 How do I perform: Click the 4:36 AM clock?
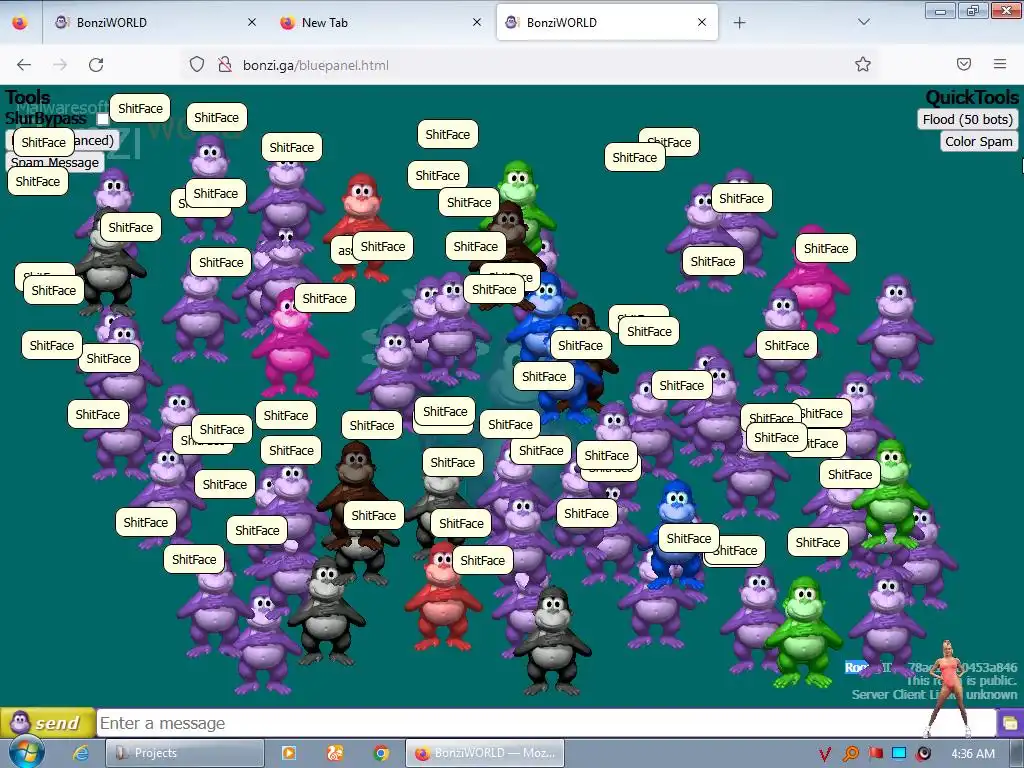coord(973,754)
